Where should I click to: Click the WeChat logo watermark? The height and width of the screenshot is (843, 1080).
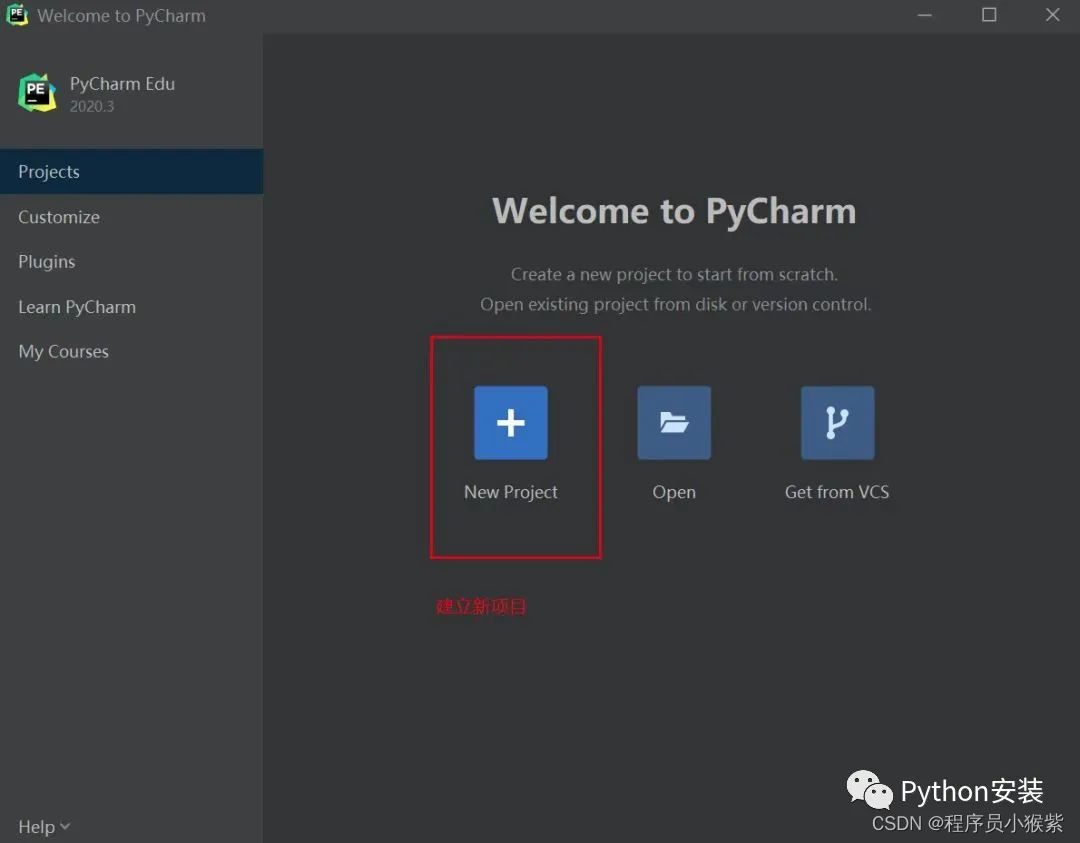click(869, 790)
